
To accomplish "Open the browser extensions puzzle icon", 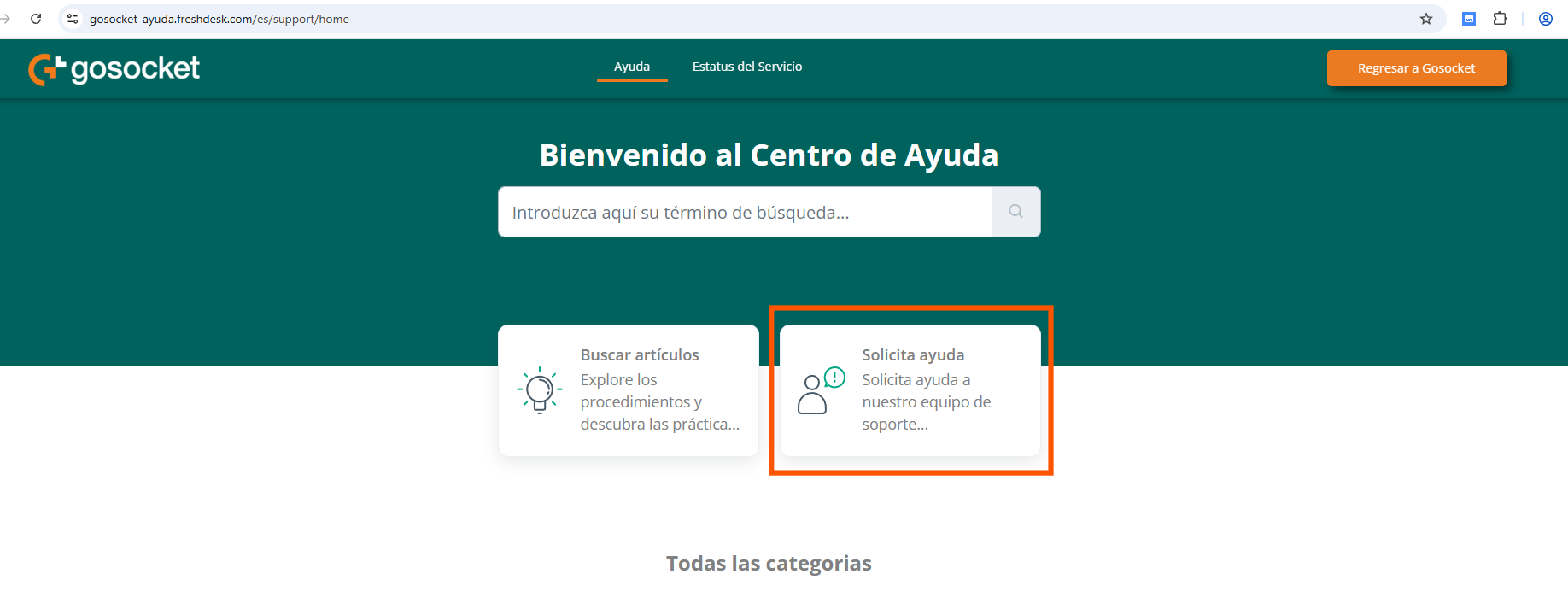I will 1500,19.
